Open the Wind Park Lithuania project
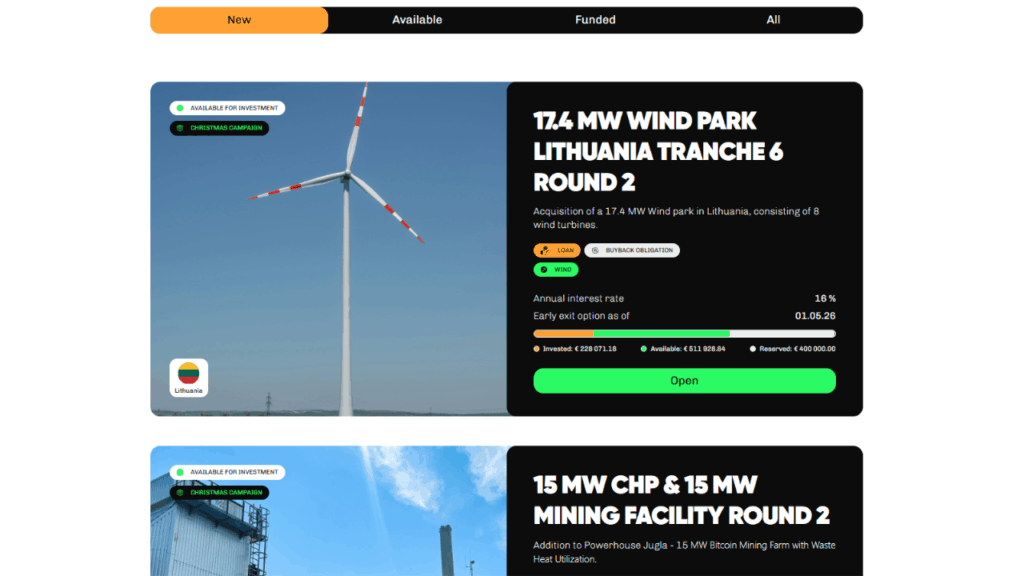The height and width of the screenshot is (576, 1024). click(x=684, y=381)
